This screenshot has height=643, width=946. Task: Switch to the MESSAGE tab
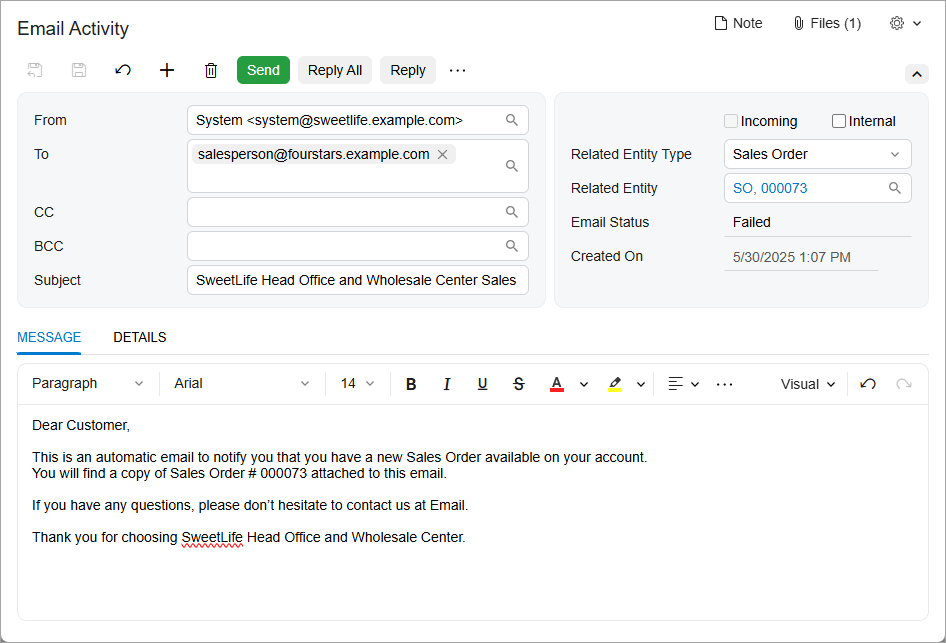point(49,337)
